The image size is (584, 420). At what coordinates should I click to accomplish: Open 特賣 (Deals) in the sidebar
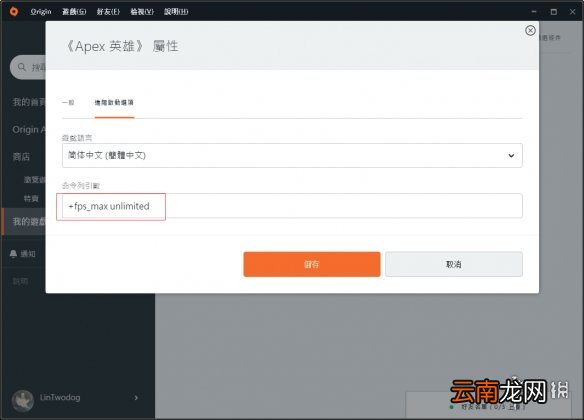(31, 198)
